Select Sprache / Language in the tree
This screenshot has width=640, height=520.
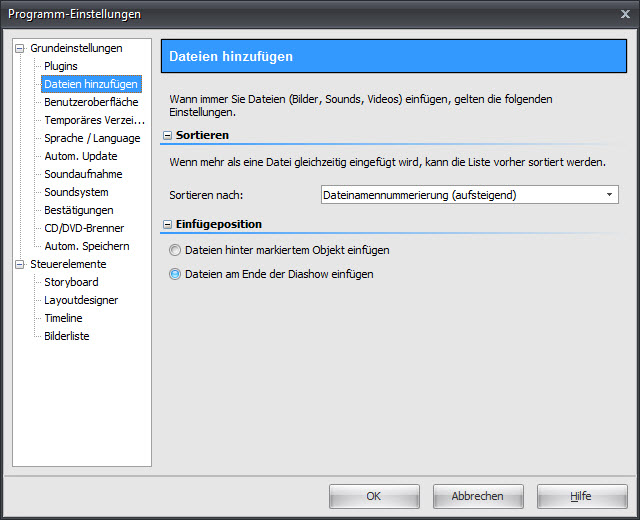pos(92,138)
